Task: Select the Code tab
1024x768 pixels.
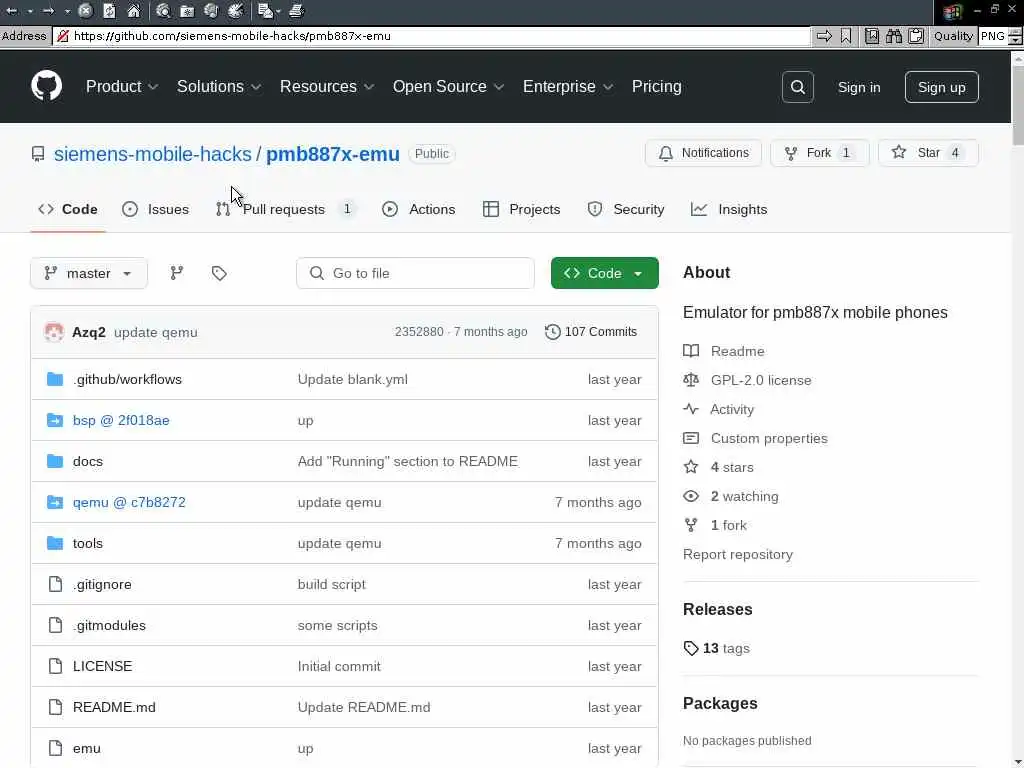Action: [x=68, y=210]
